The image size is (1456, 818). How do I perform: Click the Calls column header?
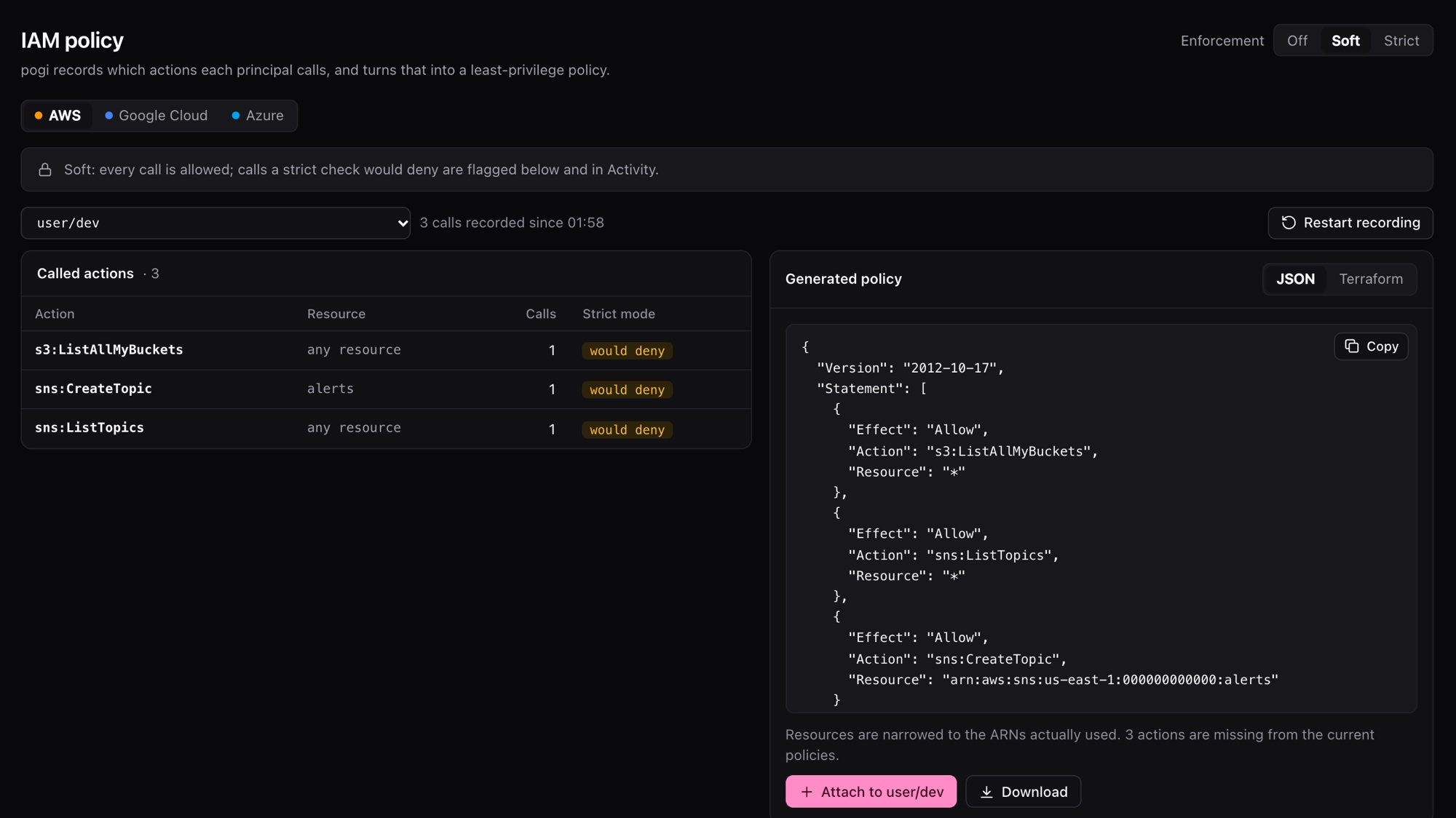point(541,314)
